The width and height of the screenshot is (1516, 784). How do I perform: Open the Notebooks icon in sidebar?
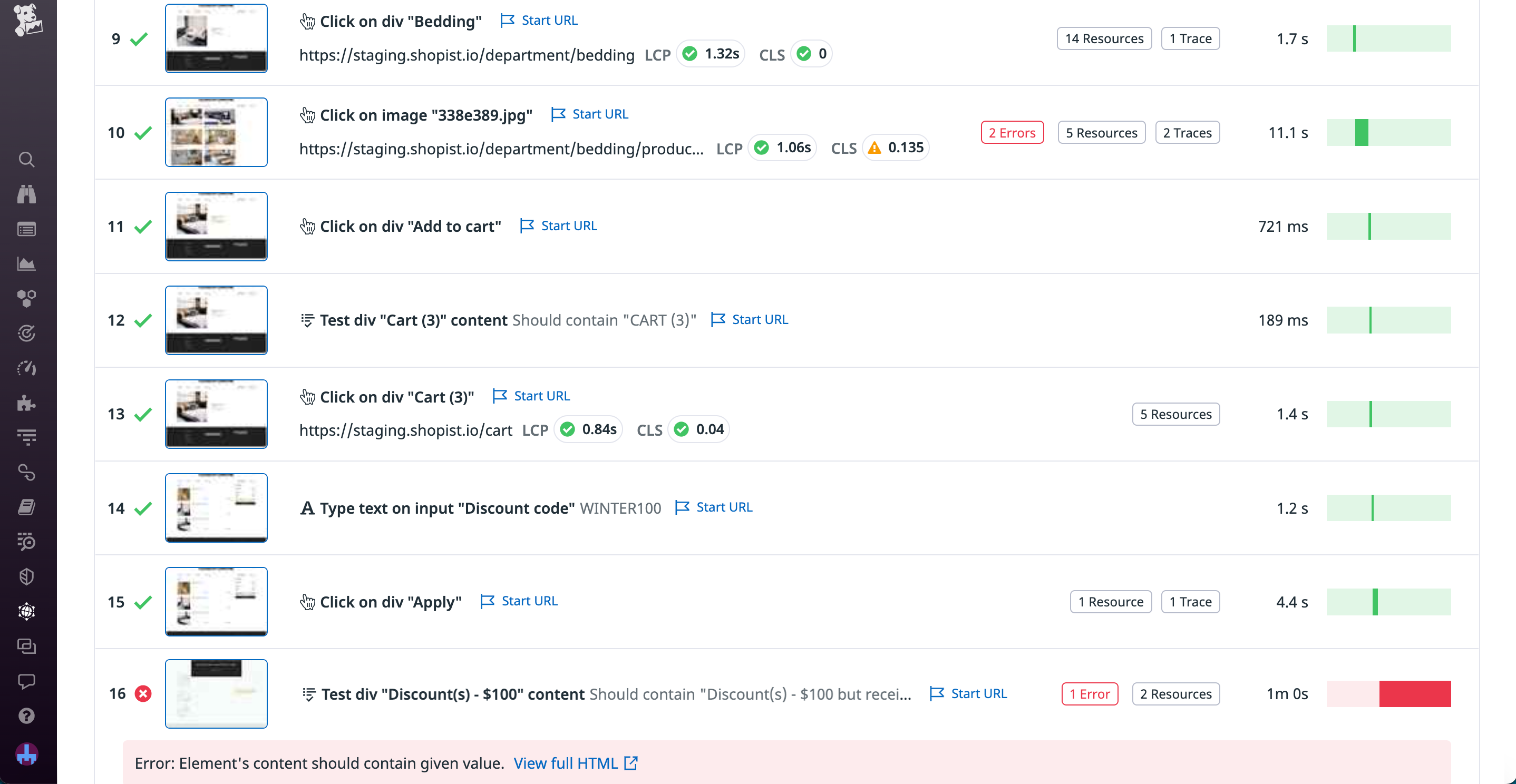click(26, 507)
